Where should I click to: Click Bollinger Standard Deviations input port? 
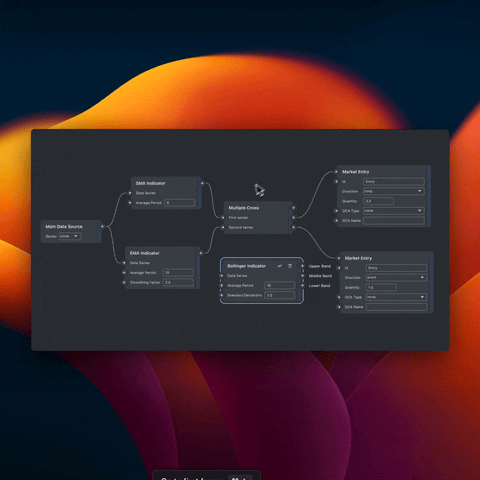(x=221, y=295)
